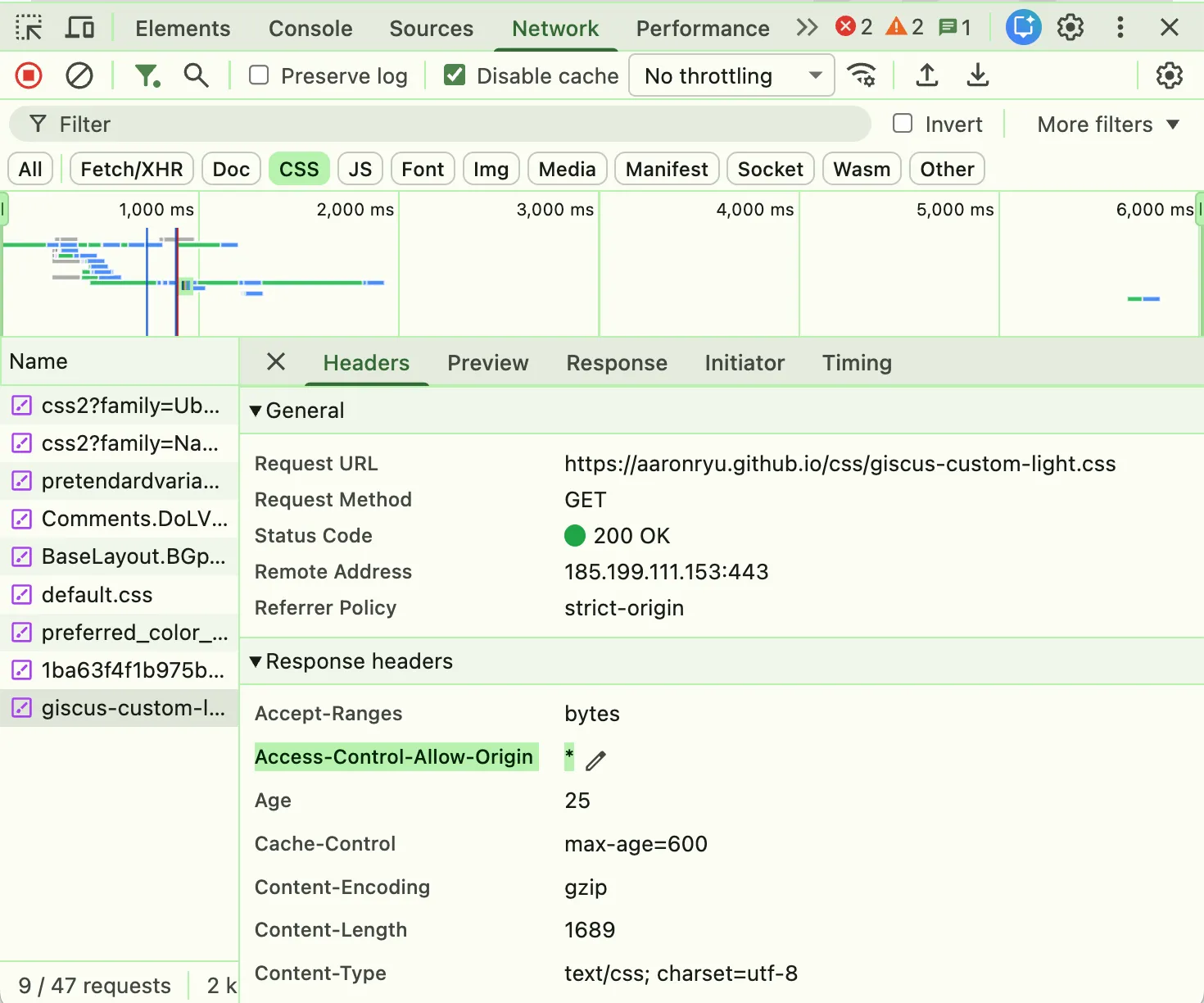1204x1003 pixels.
Task: Collapse the Response headers section
Action: (x=351, y=661)
